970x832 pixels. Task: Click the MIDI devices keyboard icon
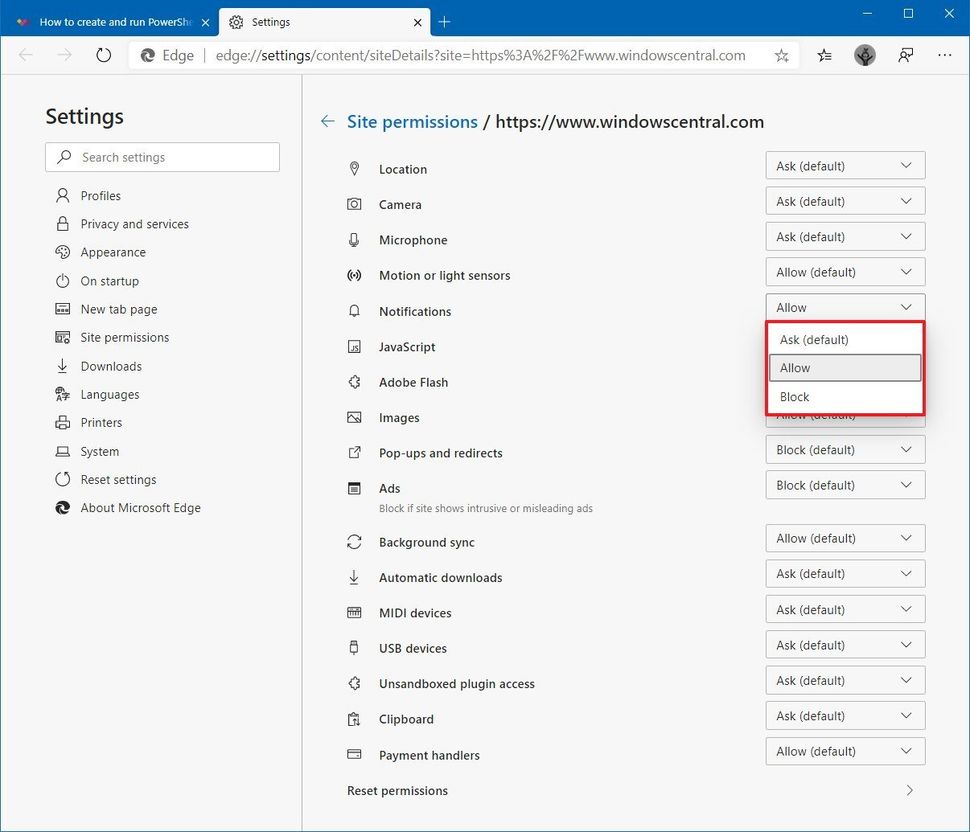tap(354, 611)
